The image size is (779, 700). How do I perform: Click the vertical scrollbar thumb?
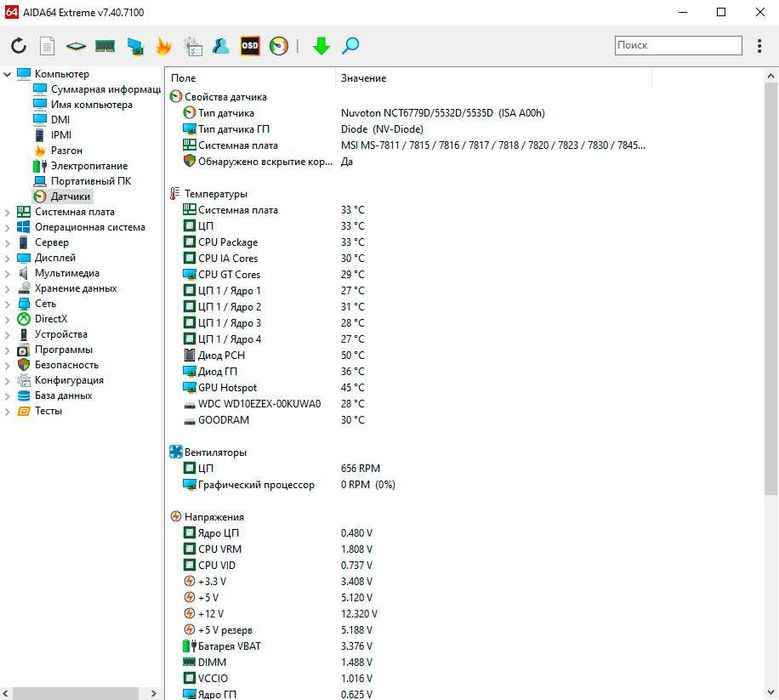[771, 288]
